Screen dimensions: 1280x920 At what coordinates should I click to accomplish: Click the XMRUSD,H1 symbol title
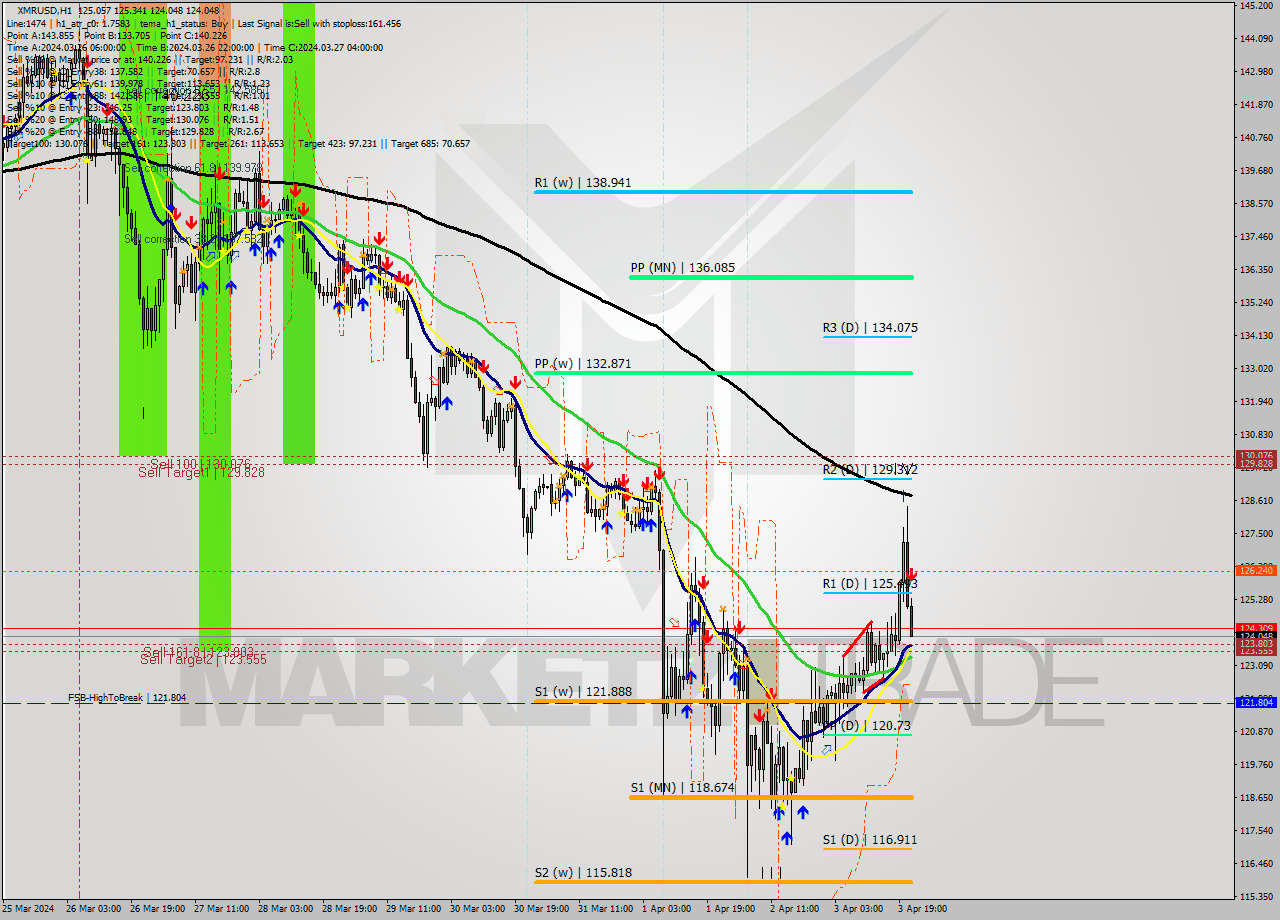pos(45,10)
